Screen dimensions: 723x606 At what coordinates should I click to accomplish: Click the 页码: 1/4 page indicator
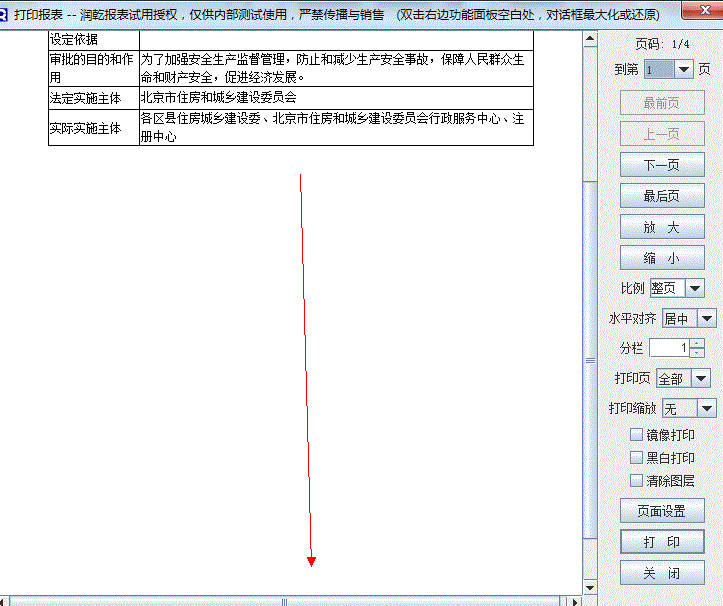coord(662,44)
